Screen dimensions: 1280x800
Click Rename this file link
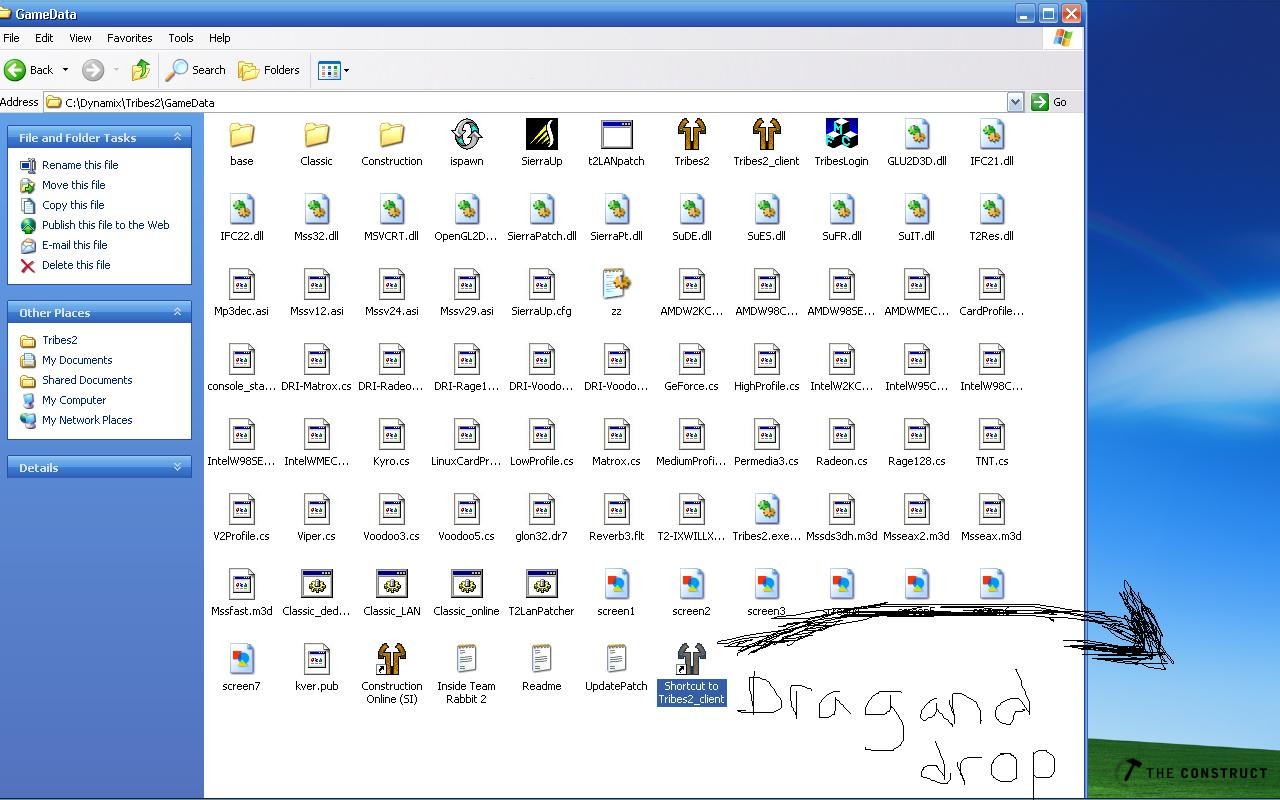click(80, 165)
